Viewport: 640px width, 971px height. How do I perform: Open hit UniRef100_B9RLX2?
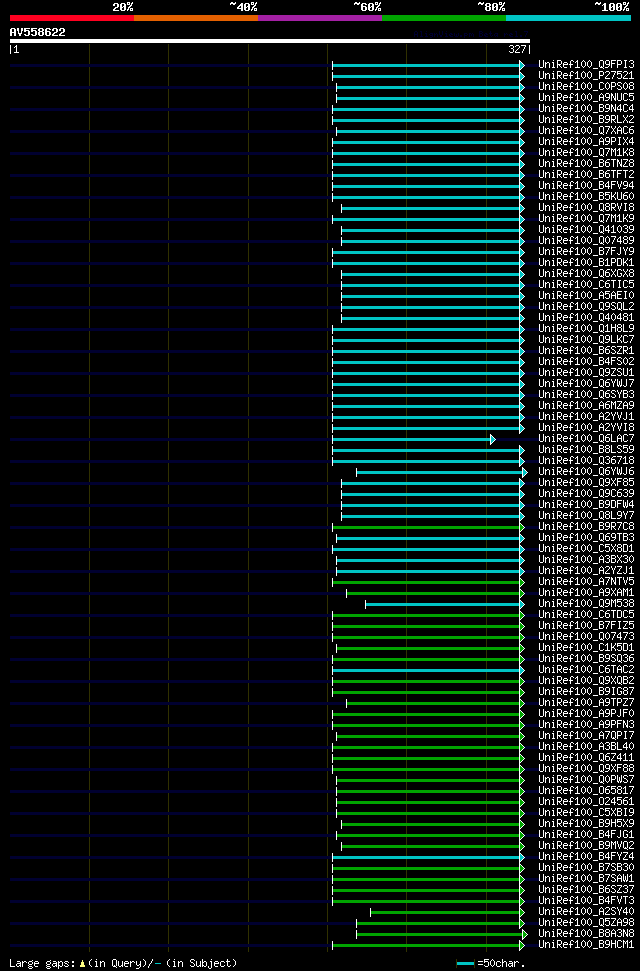point(586,120)
